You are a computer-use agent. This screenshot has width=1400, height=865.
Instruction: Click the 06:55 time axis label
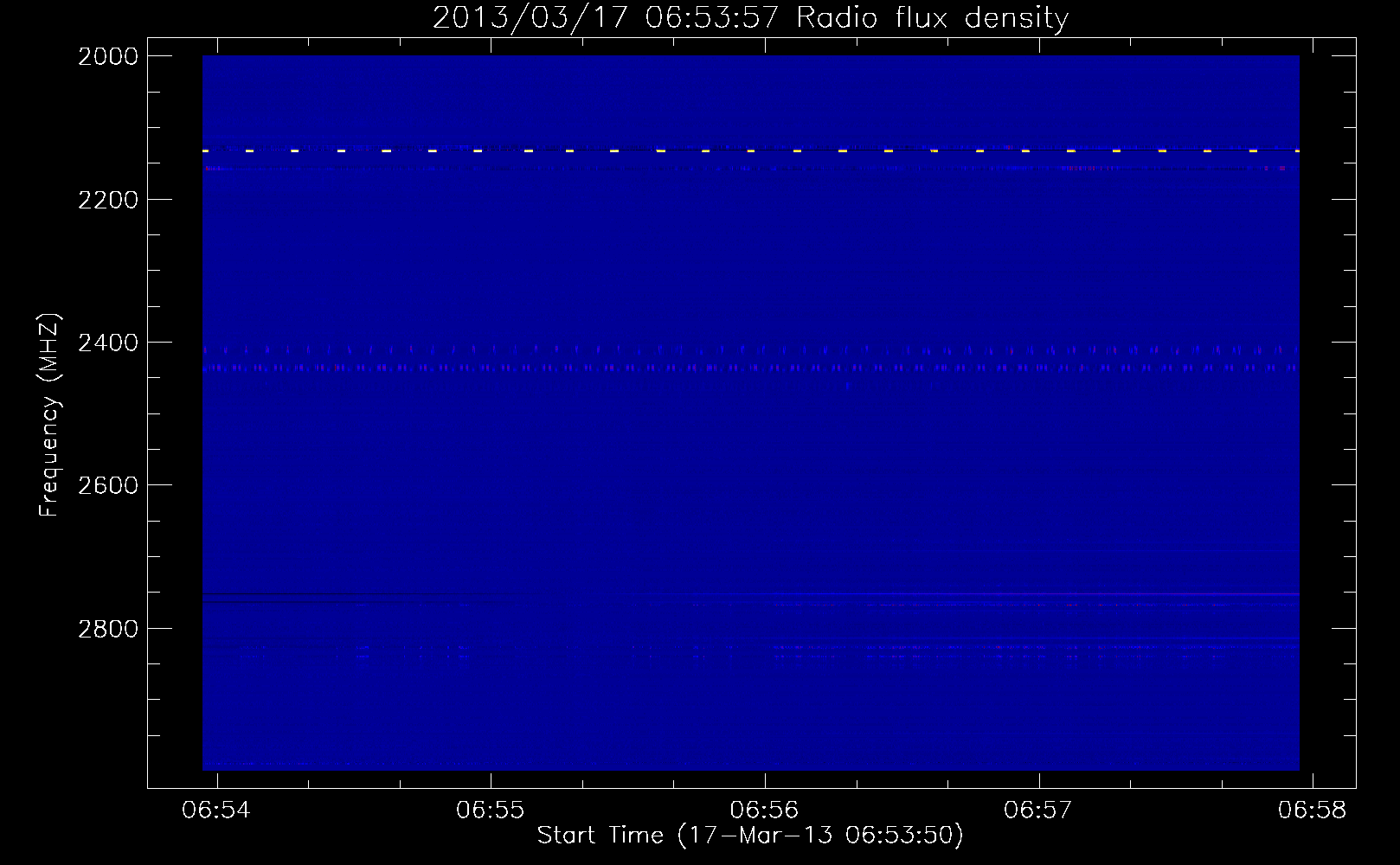491,810
